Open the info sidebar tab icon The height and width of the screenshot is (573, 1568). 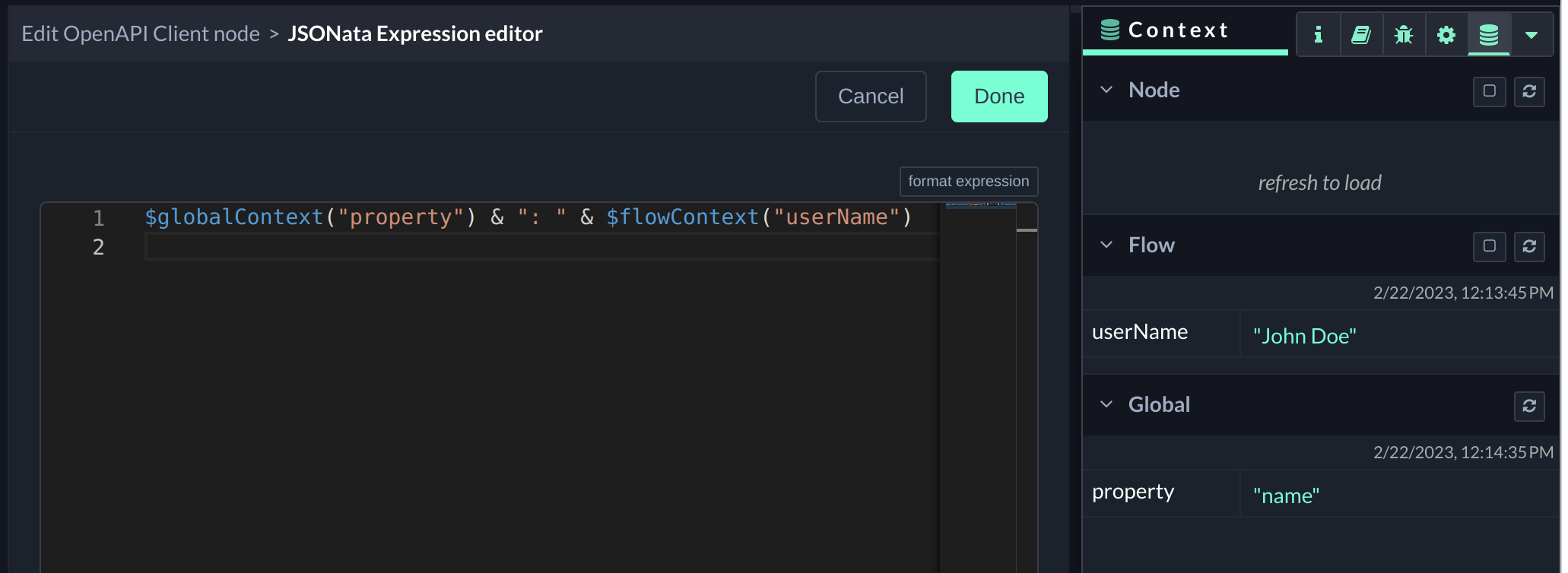coord(1318,34)
